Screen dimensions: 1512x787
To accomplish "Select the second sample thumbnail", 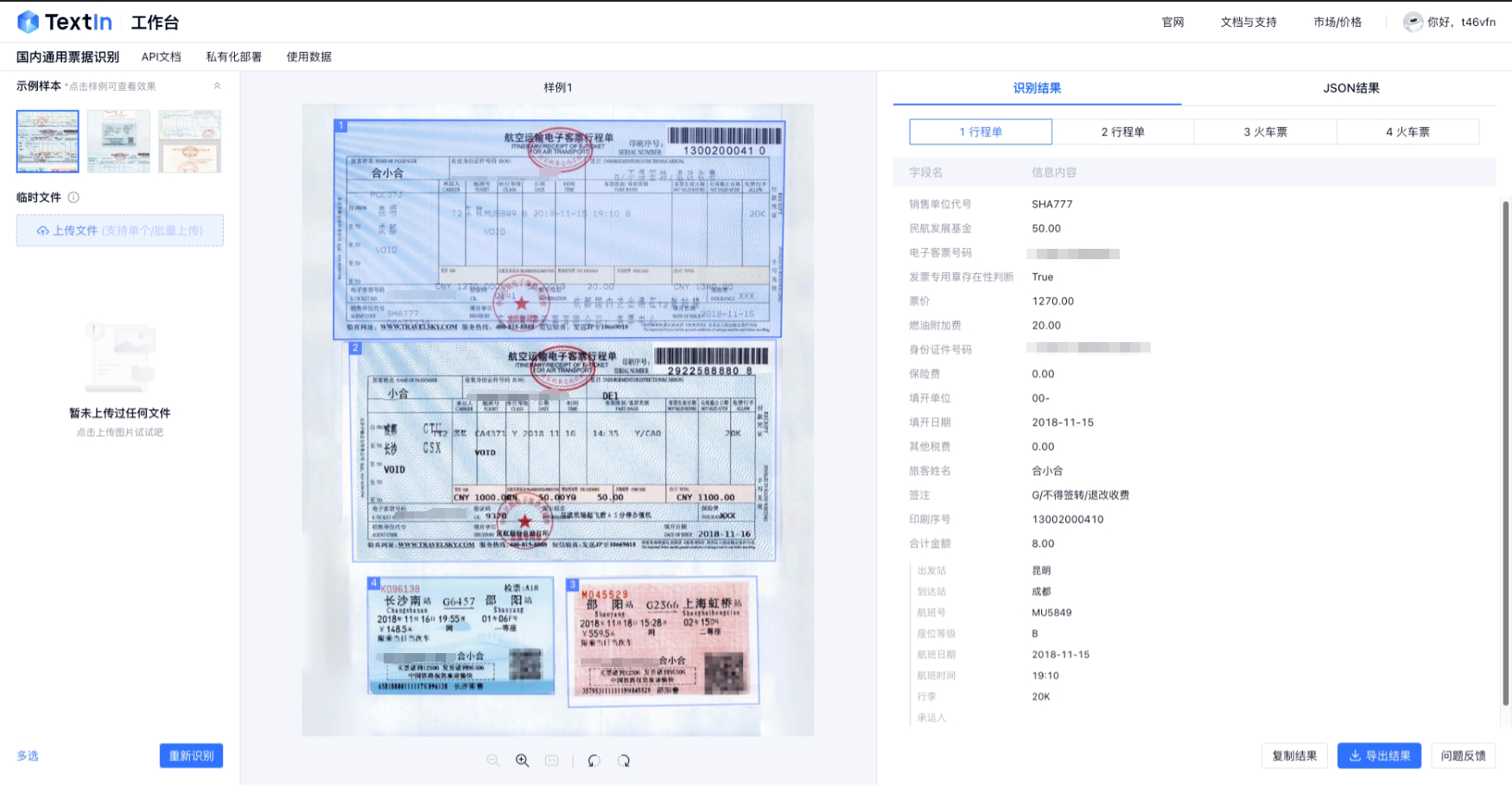I will [x=118, y=141].
